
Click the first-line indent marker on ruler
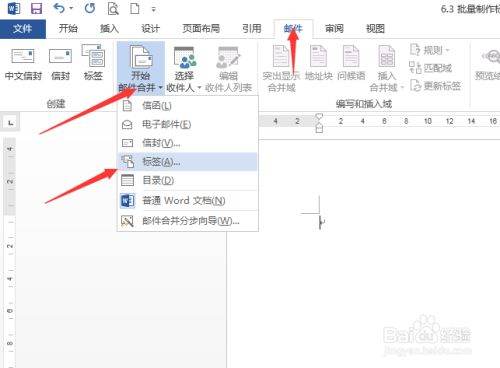[x=319, y=116]
